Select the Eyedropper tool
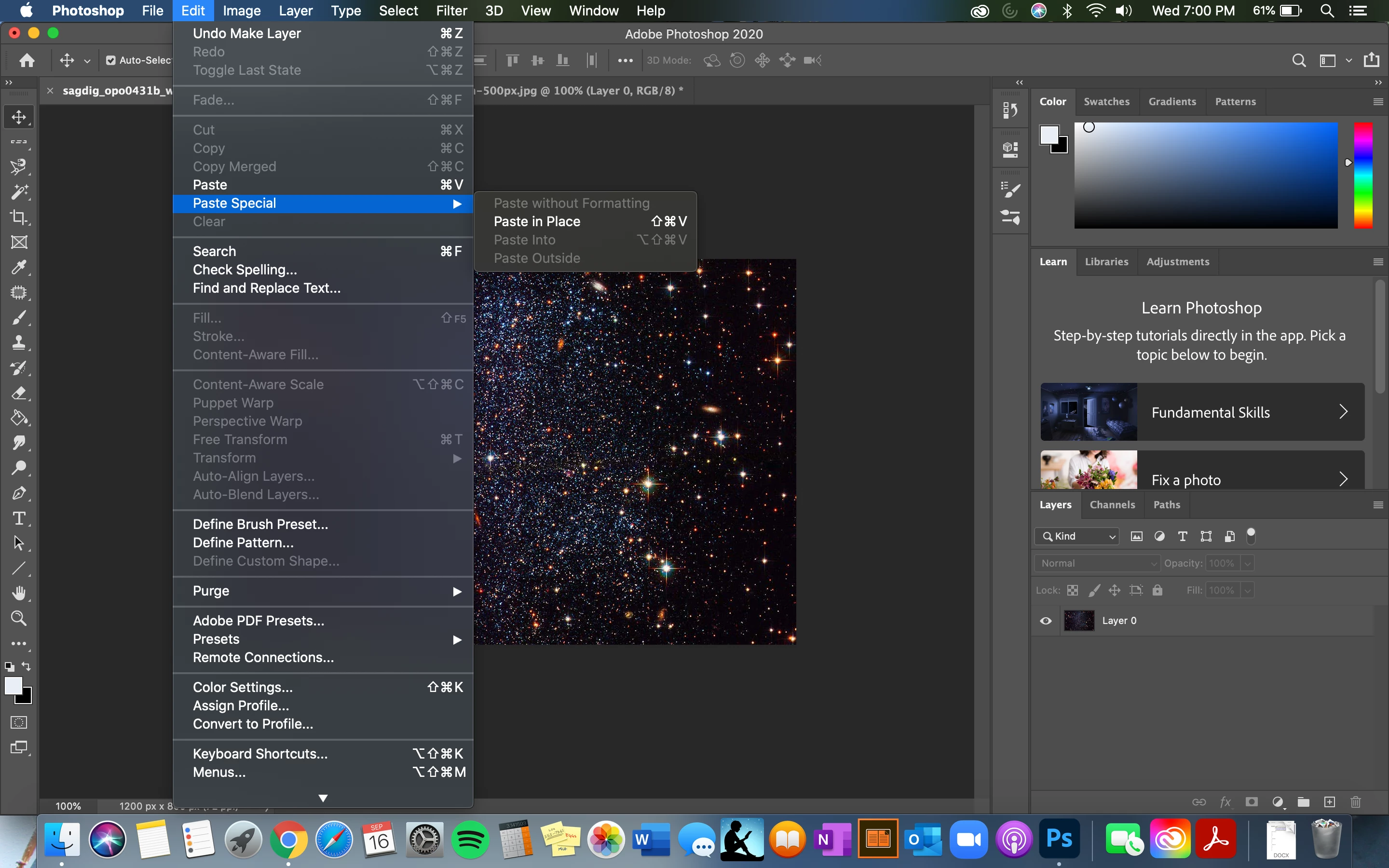Image resolution: width=1389 pixels, height=868 pixels. (19, 267)
